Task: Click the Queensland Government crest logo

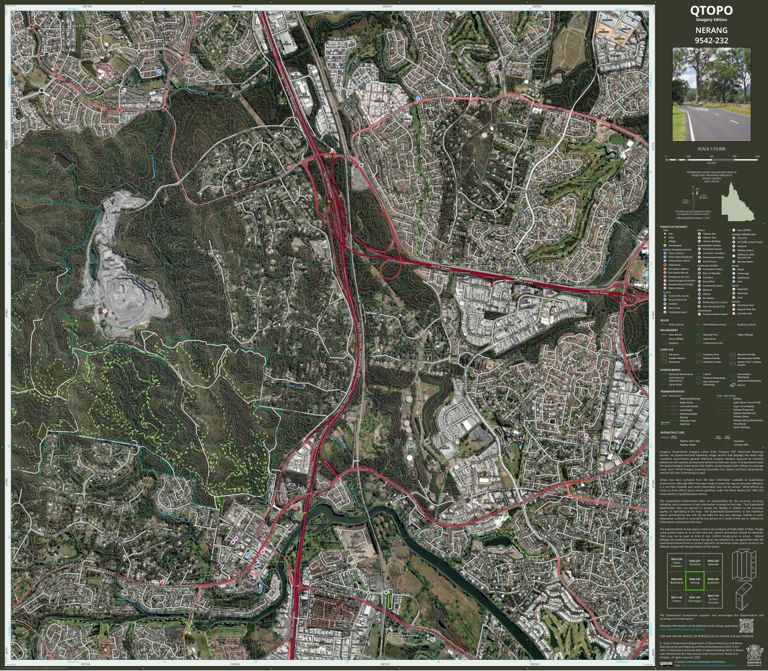Action: (755, 655)
